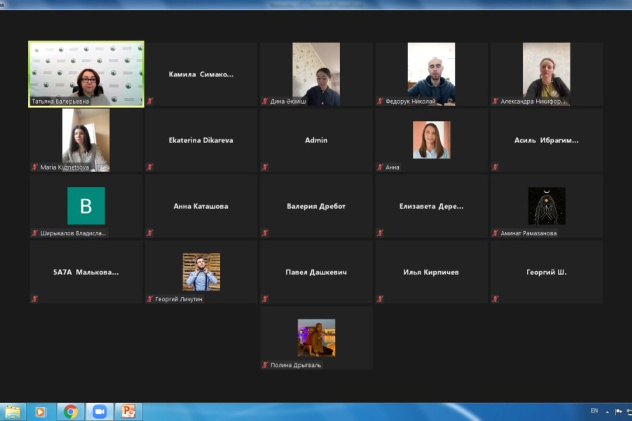Open Google Chrome from the taskbar
Viewport: 632px width, 421px height.
pos(70,411)
